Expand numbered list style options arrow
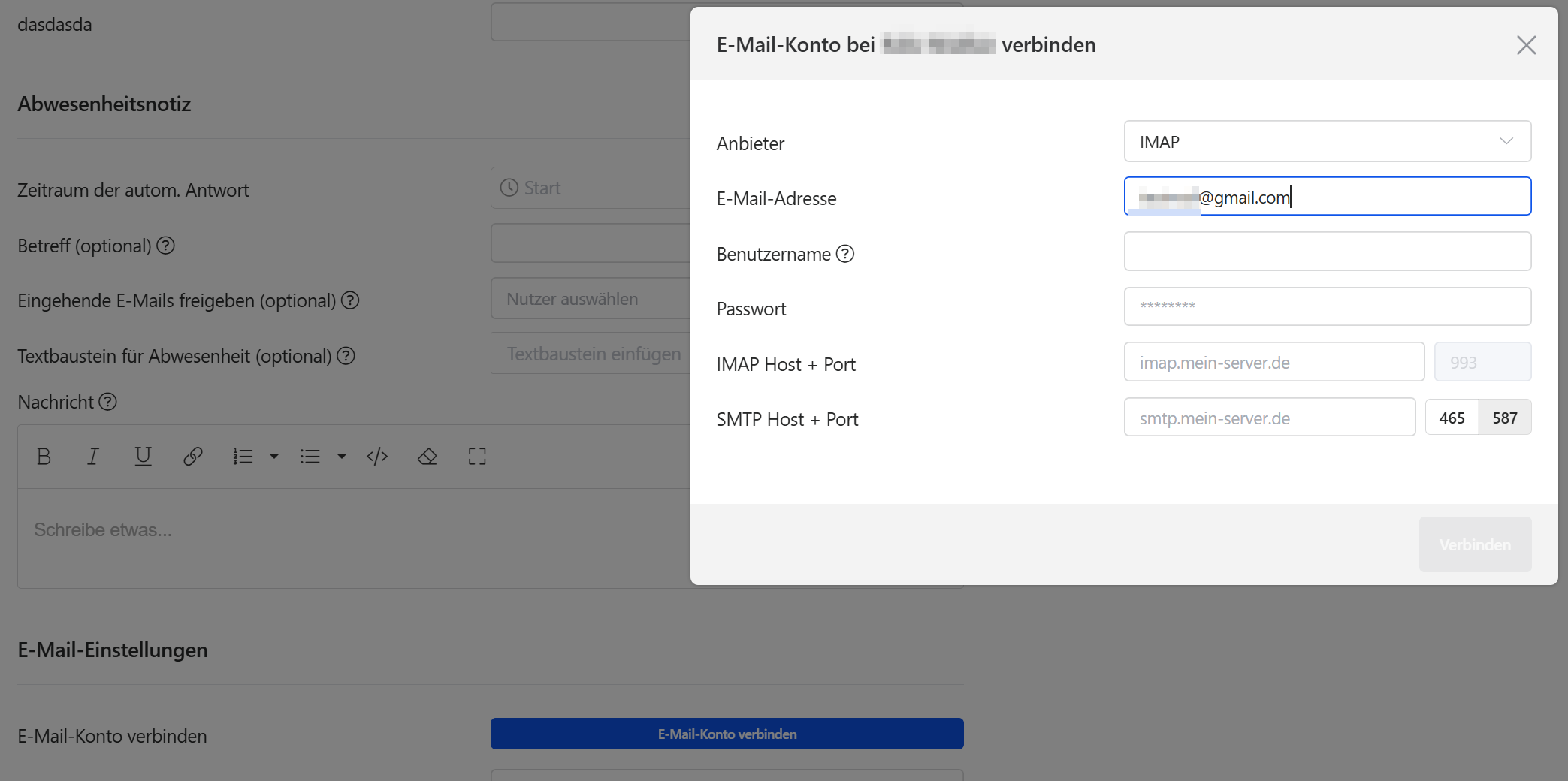The width and height of the screenshot is (1568, 781). (x=274, y=457)
